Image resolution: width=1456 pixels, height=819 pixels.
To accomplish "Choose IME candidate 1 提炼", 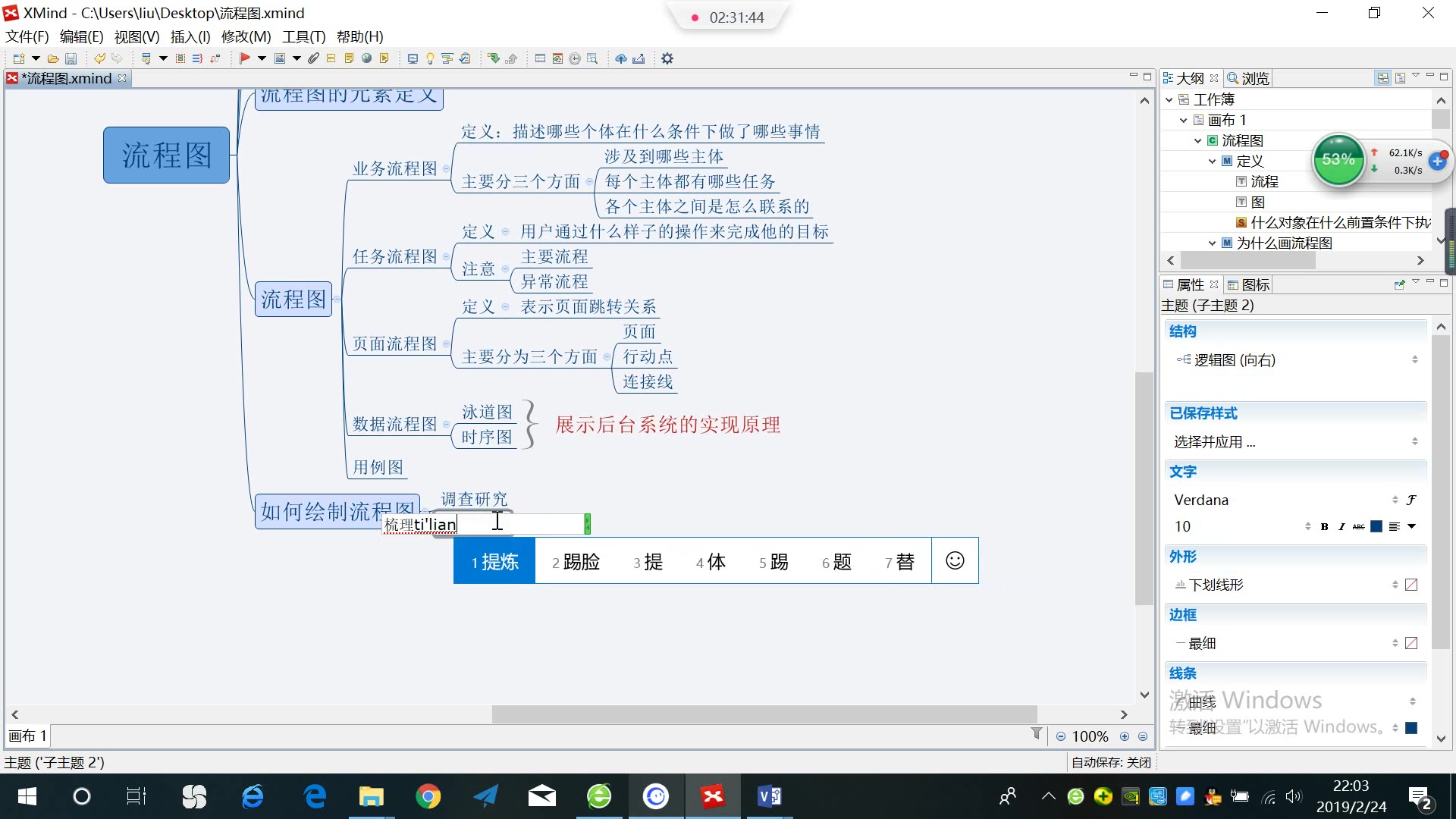I will coord(494,561).
